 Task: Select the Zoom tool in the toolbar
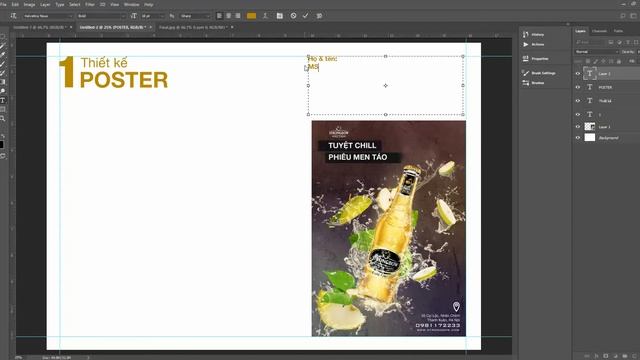pos(2,118)
